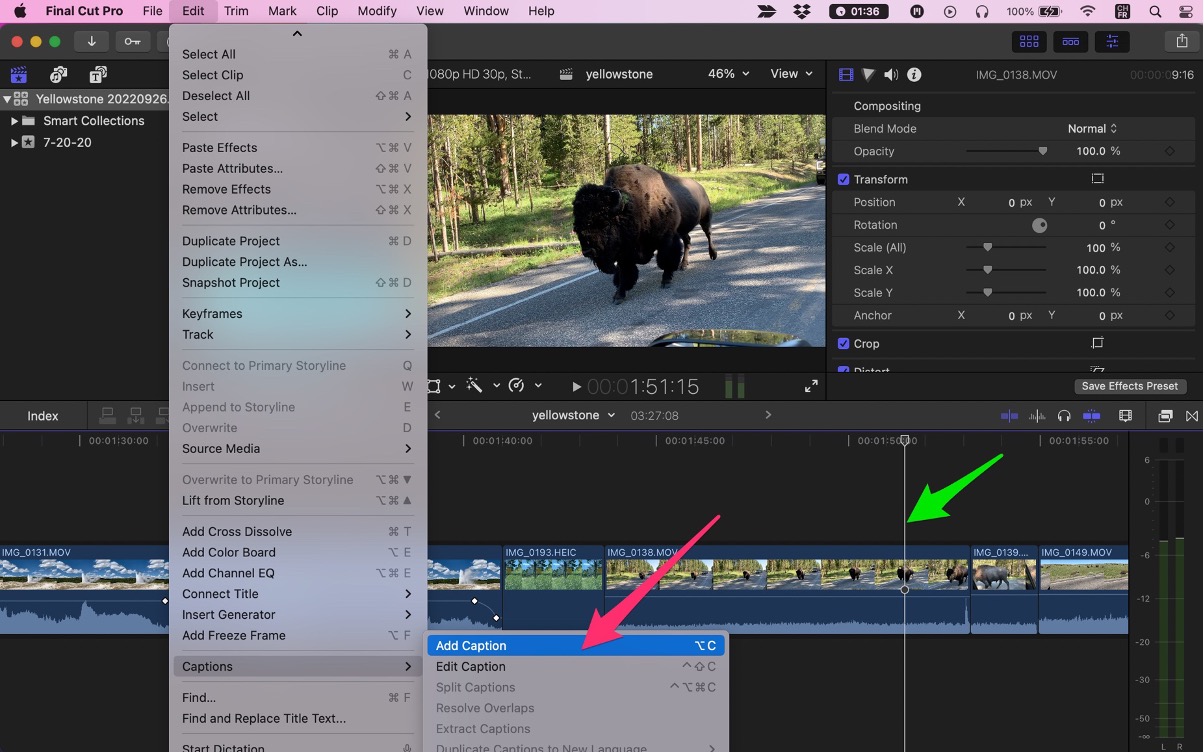Select the IMG_0193.HEIC clip in timeline
This screenshot has width=1204, height=752.
[x=554, y=590]
